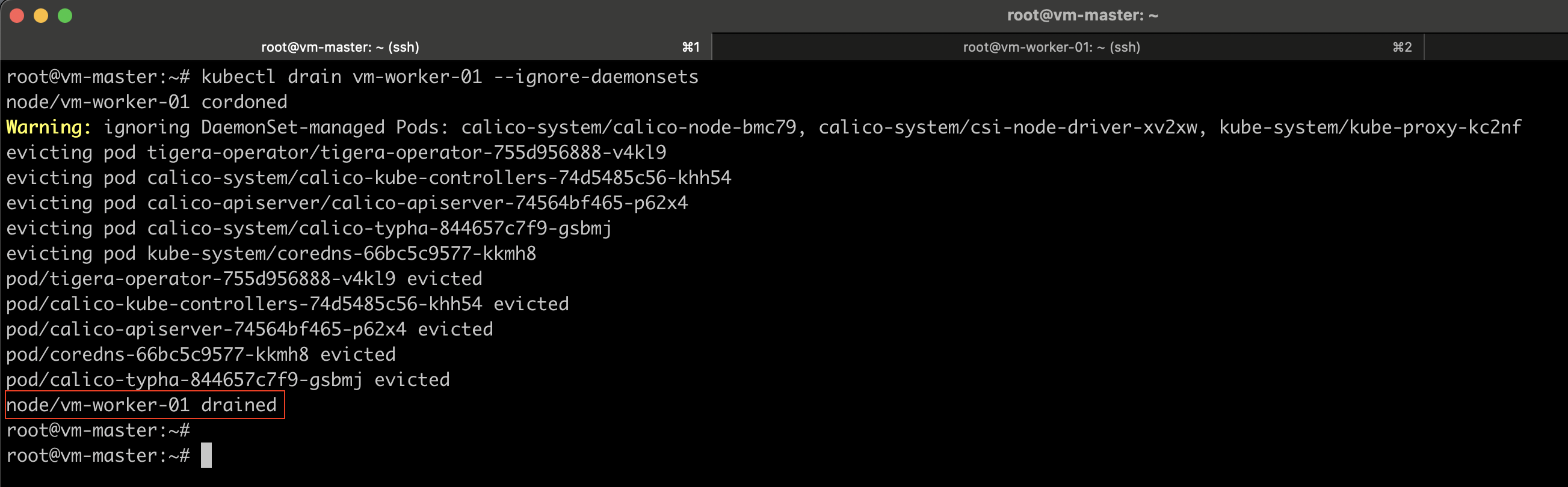This screenshot has height=487, width=1568.
Task: Click the calico-apiserver evicted pod line
Action: [250, 329]
